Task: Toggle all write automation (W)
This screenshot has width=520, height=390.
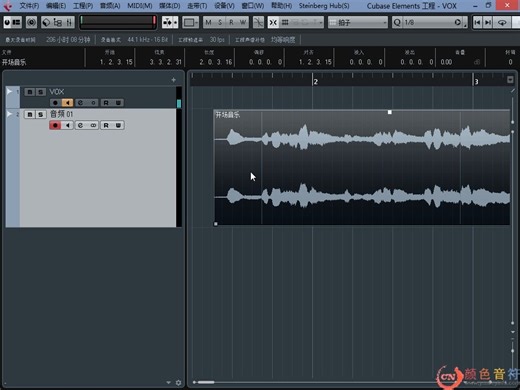Action: coord(243,22)
